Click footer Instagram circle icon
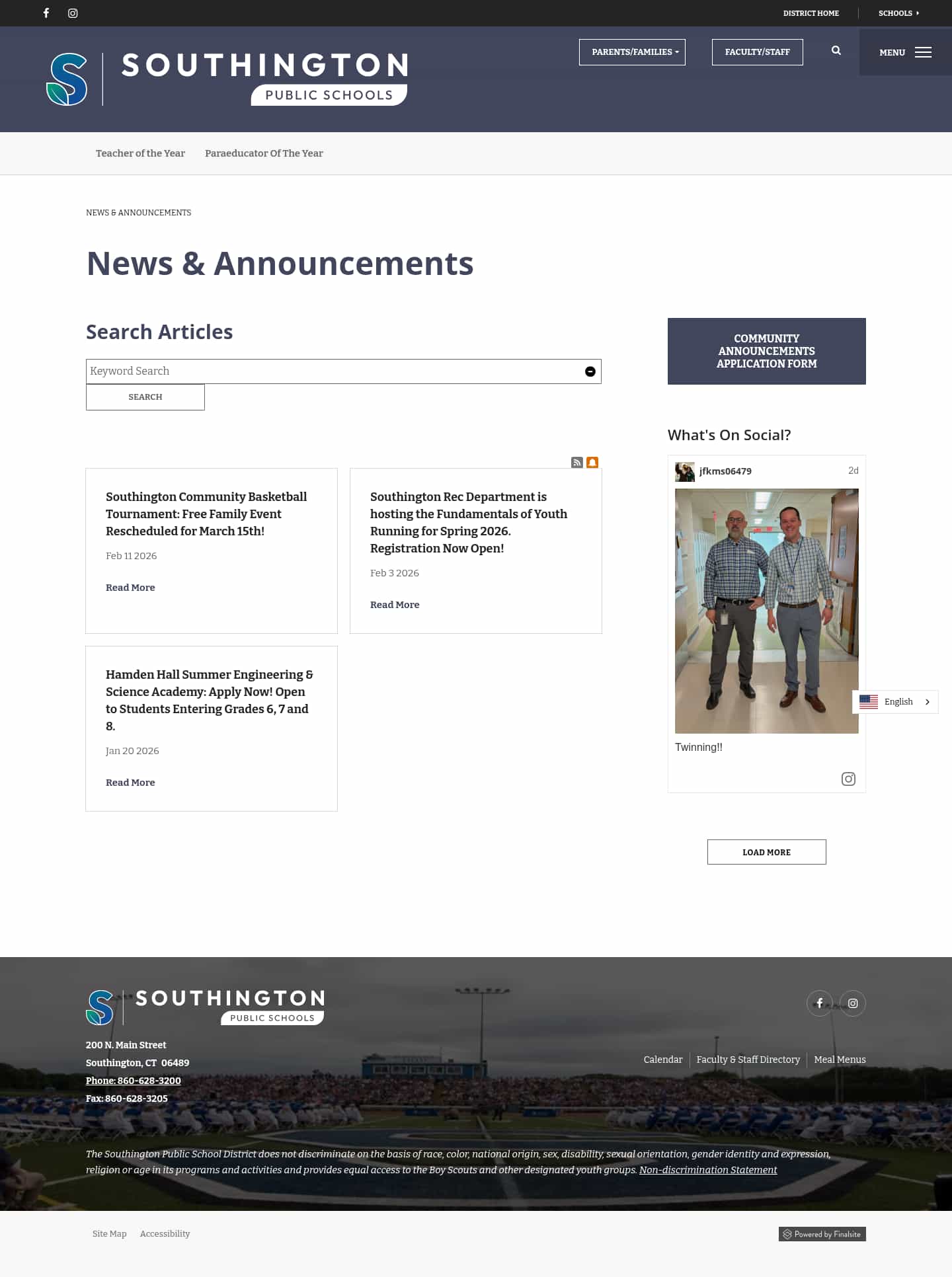 coord(853,1003)
